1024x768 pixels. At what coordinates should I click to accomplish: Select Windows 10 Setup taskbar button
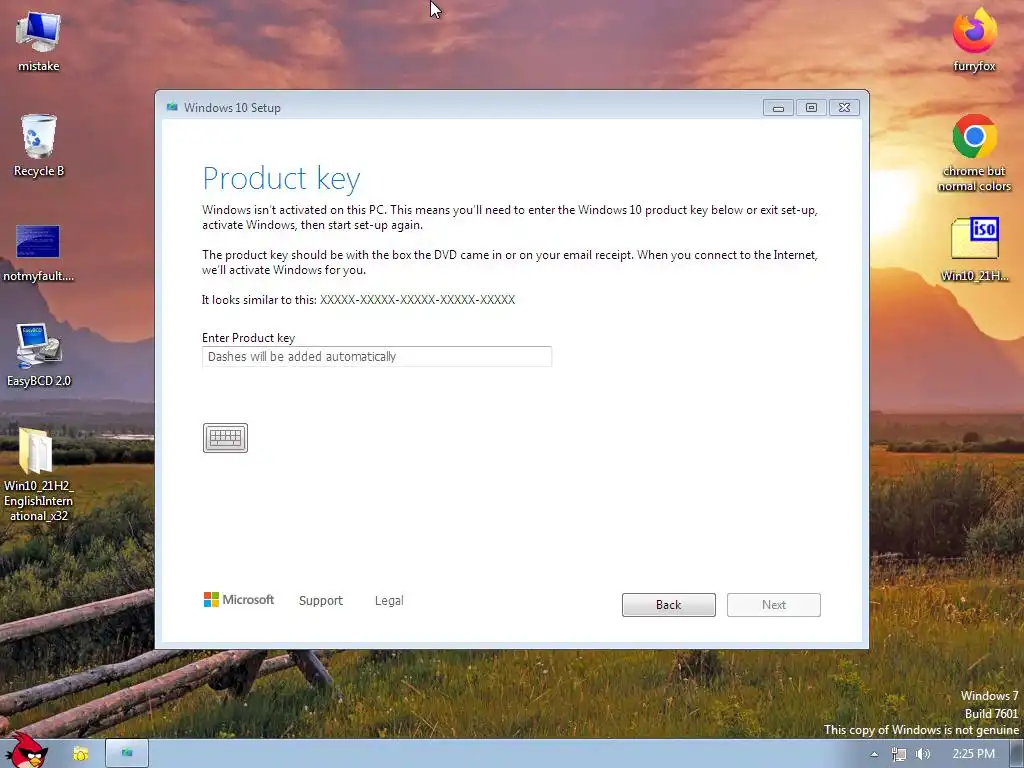127,754
